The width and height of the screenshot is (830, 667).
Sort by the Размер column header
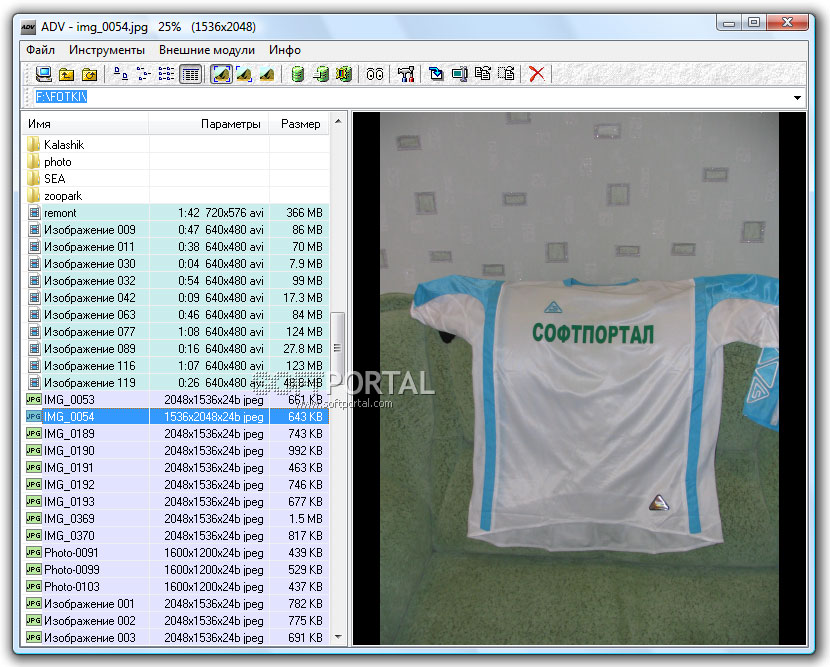(x=300, y=124)
